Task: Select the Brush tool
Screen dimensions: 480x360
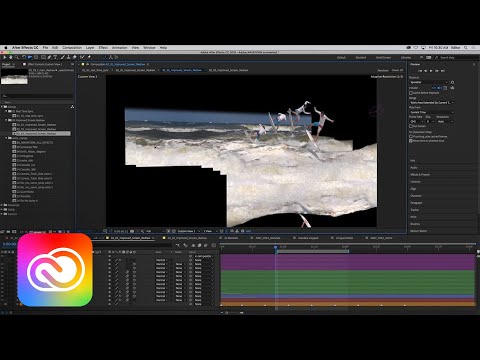Action: (62, 57)
